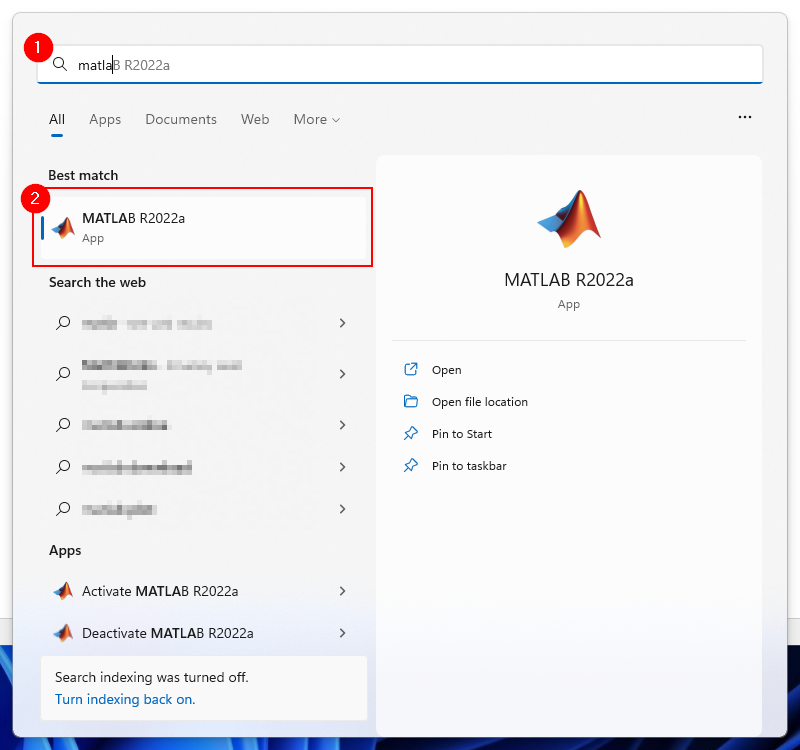800x750 pixels.
Task: Switch to the Web tab
Action: coord(255,119)
